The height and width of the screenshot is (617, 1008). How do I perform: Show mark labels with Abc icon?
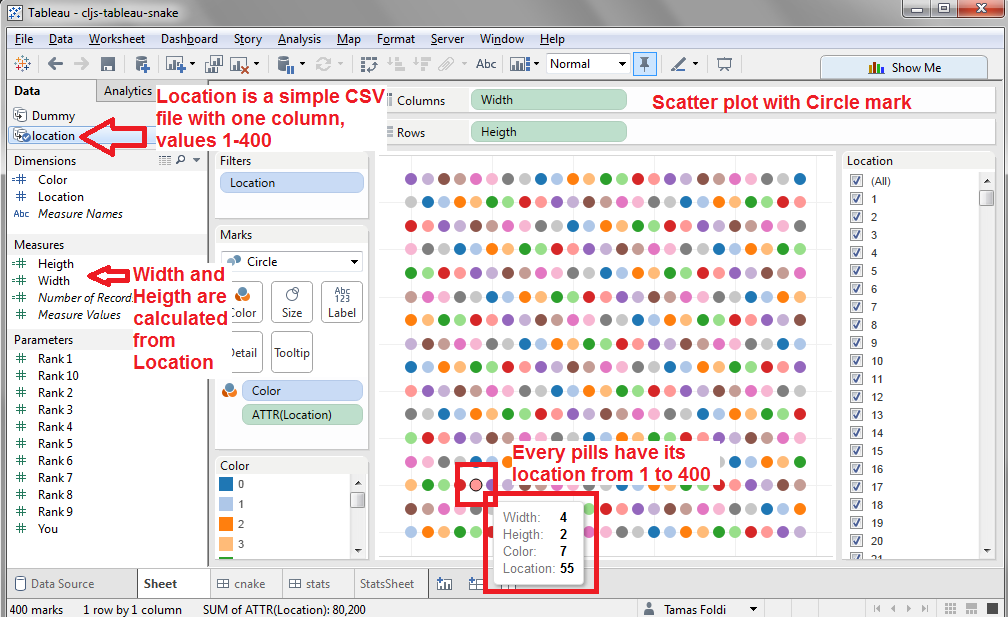pos(486,64)
